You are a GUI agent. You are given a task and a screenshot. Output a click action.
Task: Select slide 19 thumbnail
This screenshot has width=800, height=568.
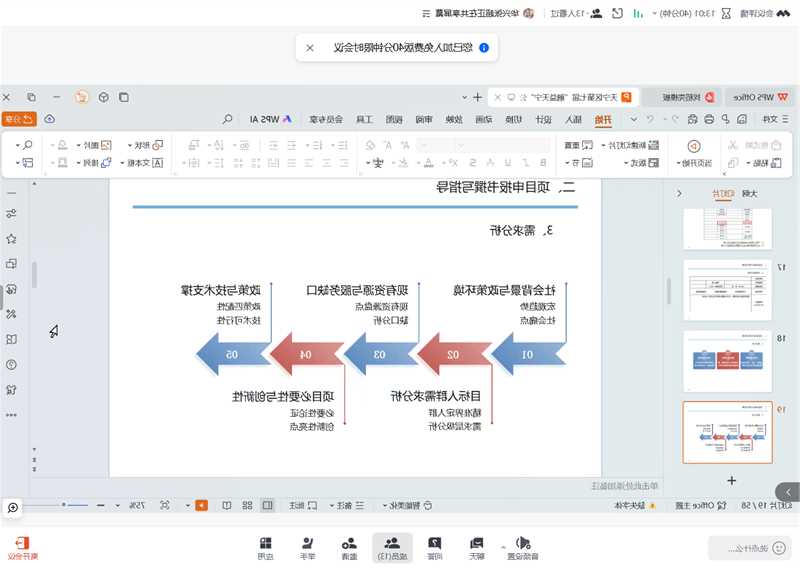point(728,432)
